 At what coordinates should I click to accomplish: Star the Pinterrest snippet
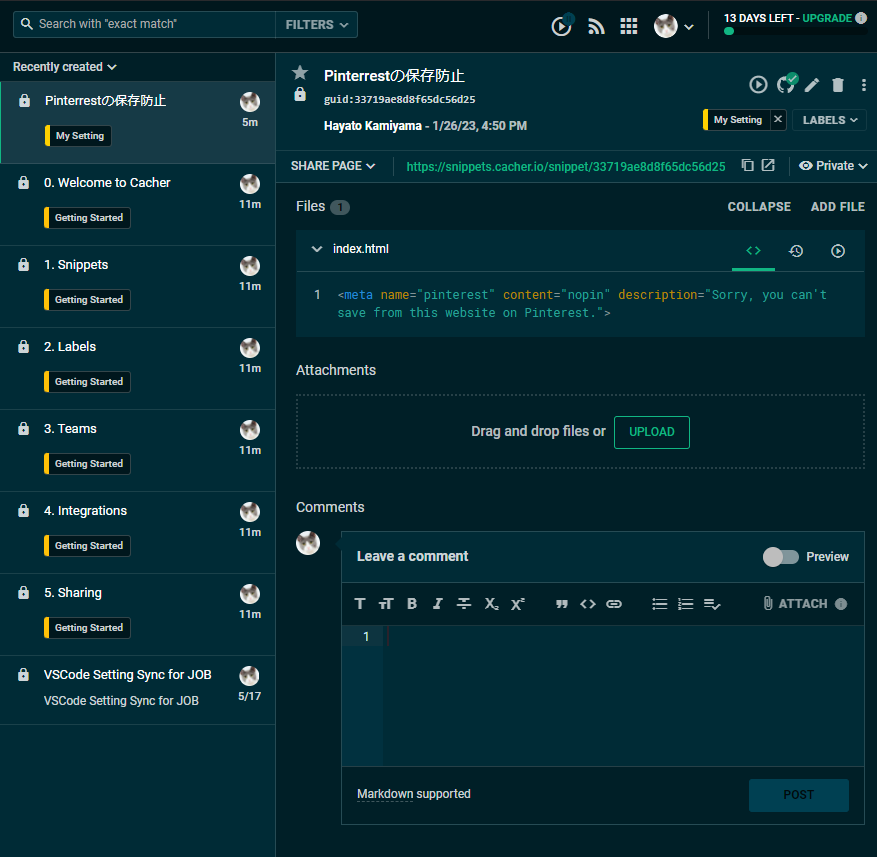tap(300, 73)
